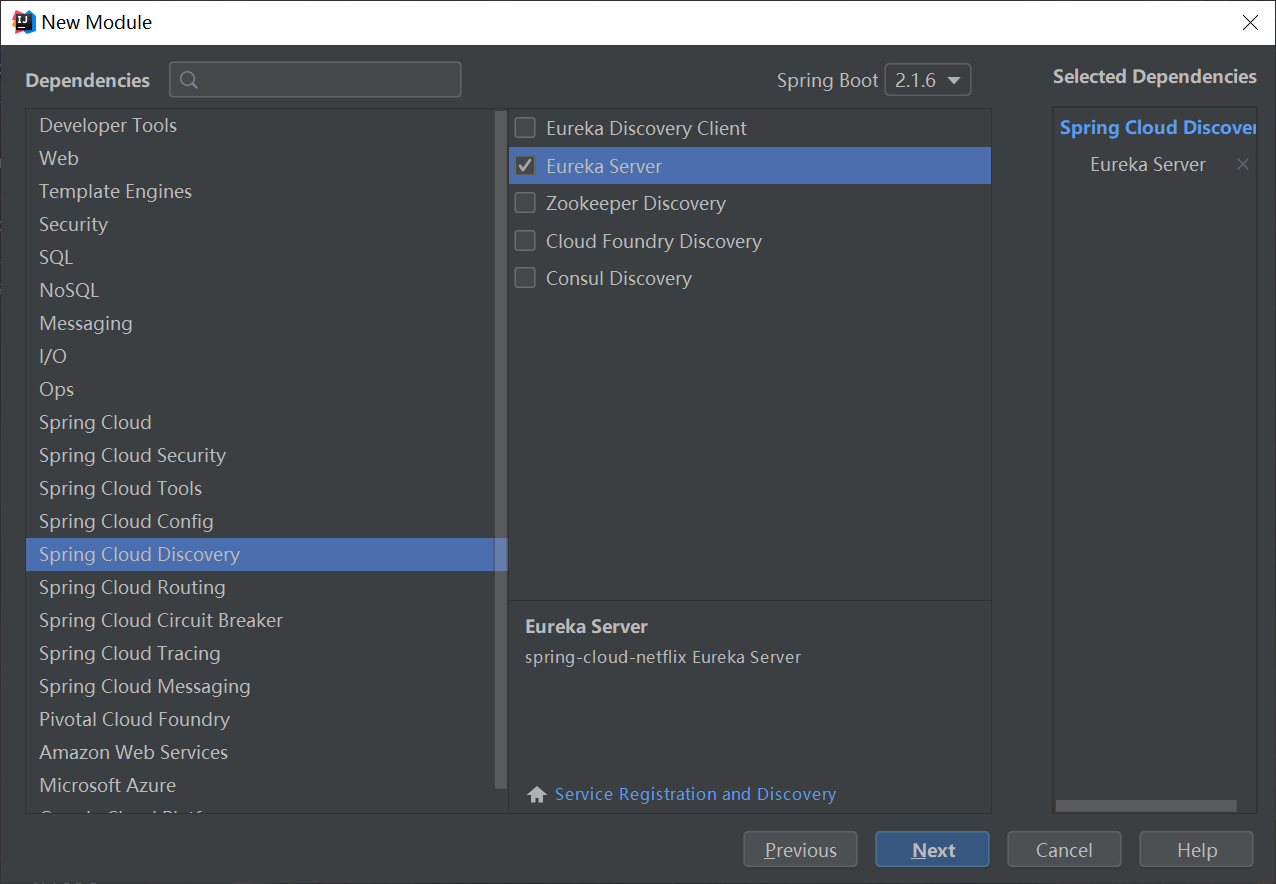The height and width of the screenshot is (884, 1276).
Task: Open Help for this dialog
Action: point(1196,850)
